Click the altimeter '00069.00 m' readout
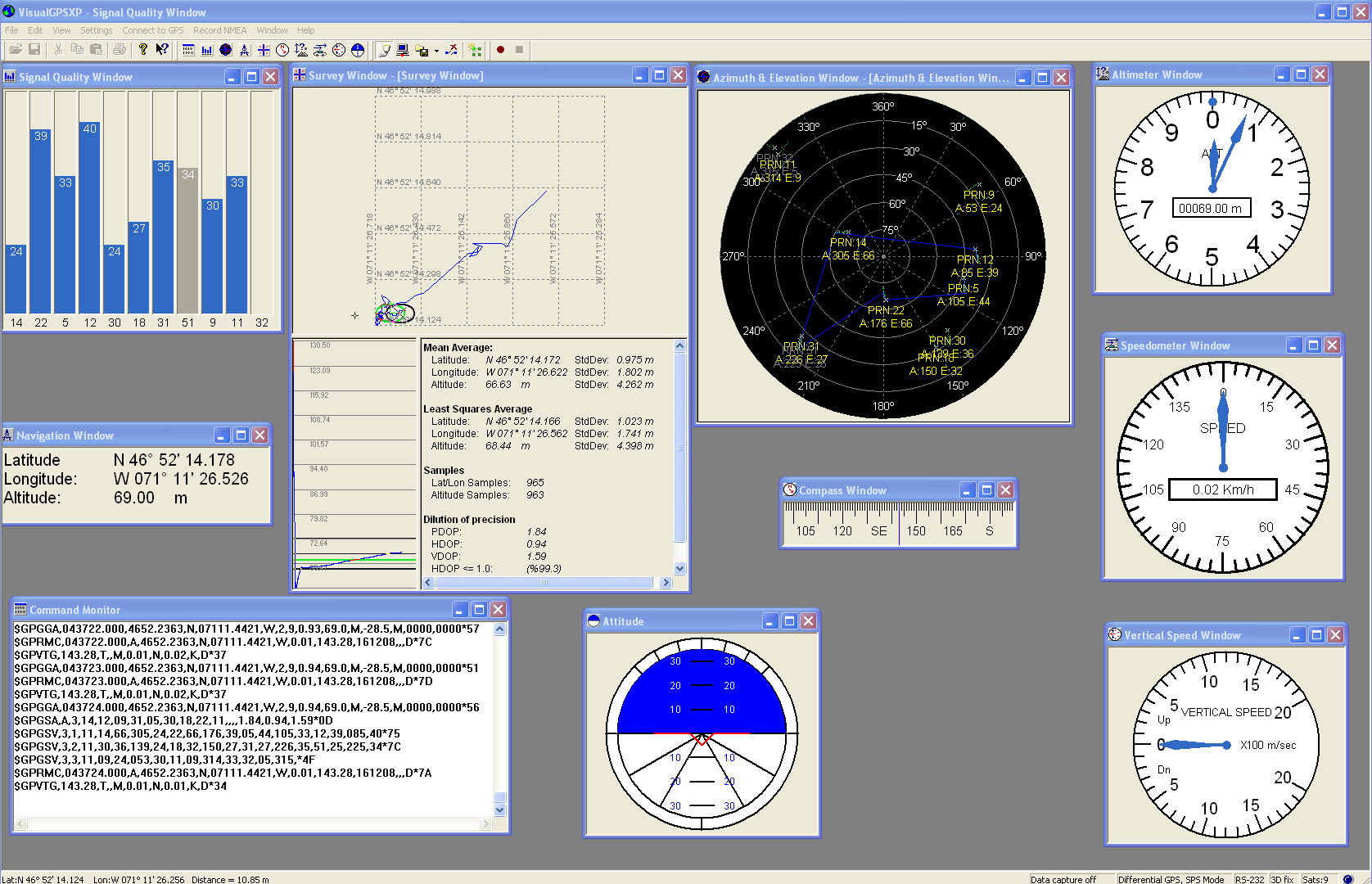Viewport: 1372px width, 884px height. 1211,208
